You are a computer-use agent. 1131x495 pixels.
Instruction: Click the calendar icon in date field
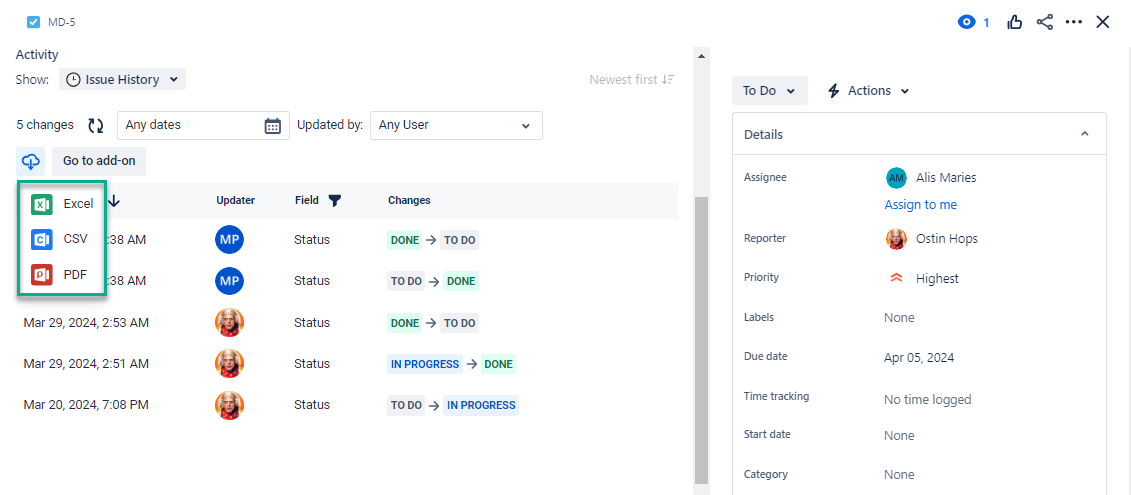tap(272, 125)
